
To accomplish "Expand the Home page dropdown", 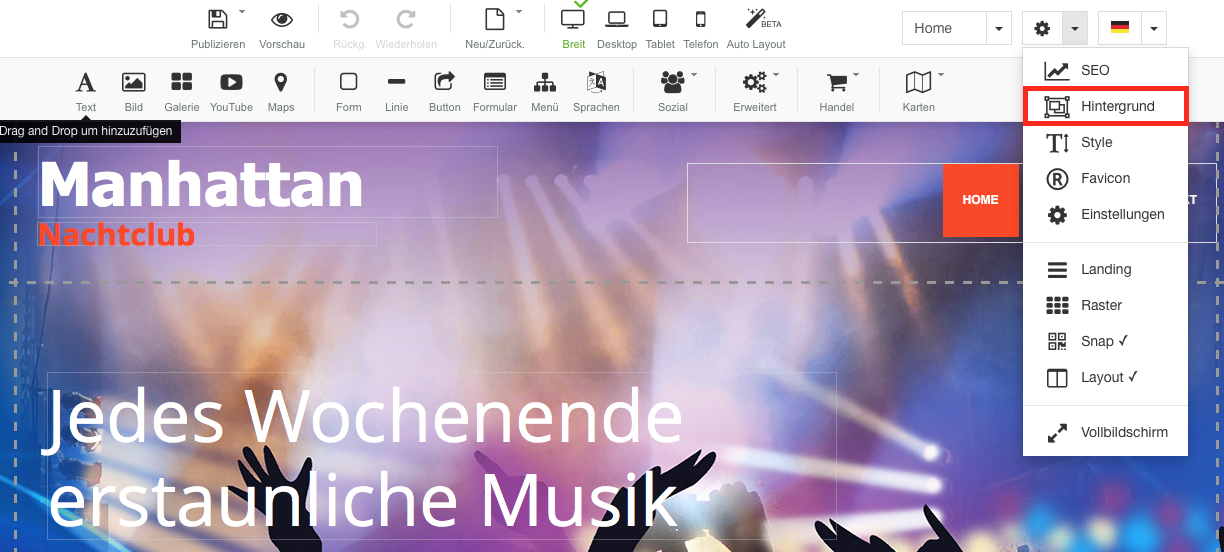I will [x=999, y=29].
